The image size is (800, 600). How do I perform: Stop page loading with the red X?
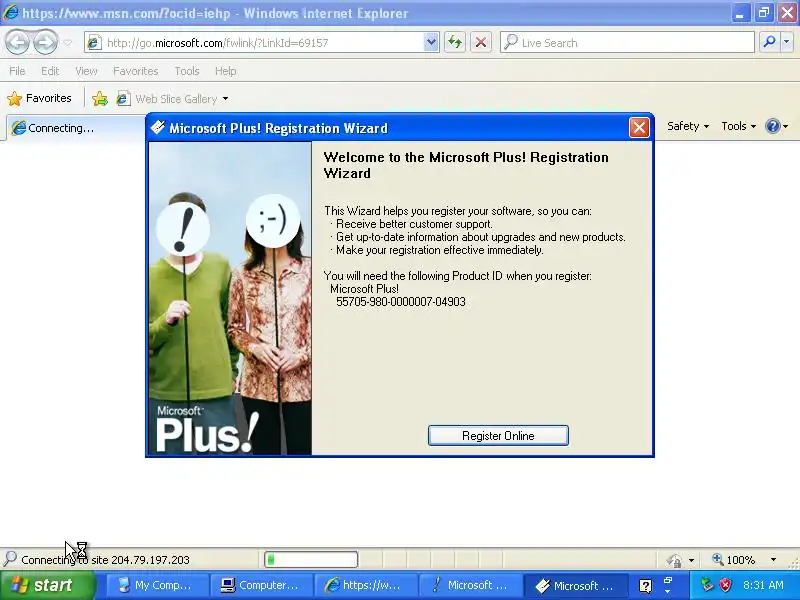[x=481, y=42]
